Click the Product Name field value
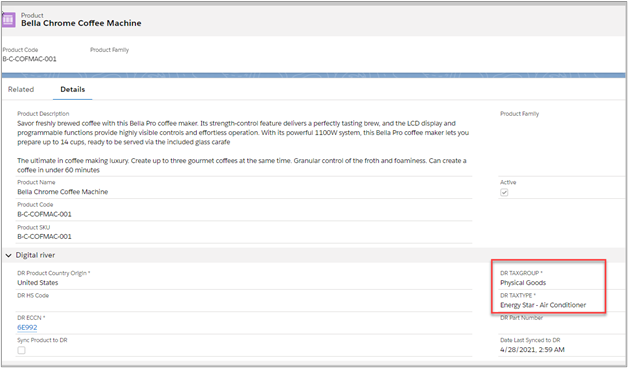The height and width of the screenshot is (368, 628). coord(62,192)
